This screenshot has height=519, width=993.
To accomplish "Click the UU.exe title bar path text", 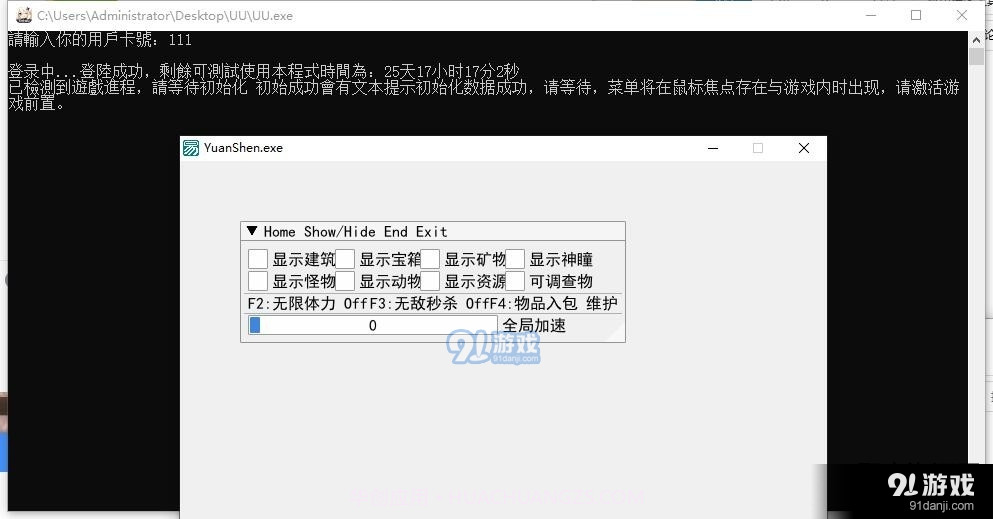I will (165, 16).
